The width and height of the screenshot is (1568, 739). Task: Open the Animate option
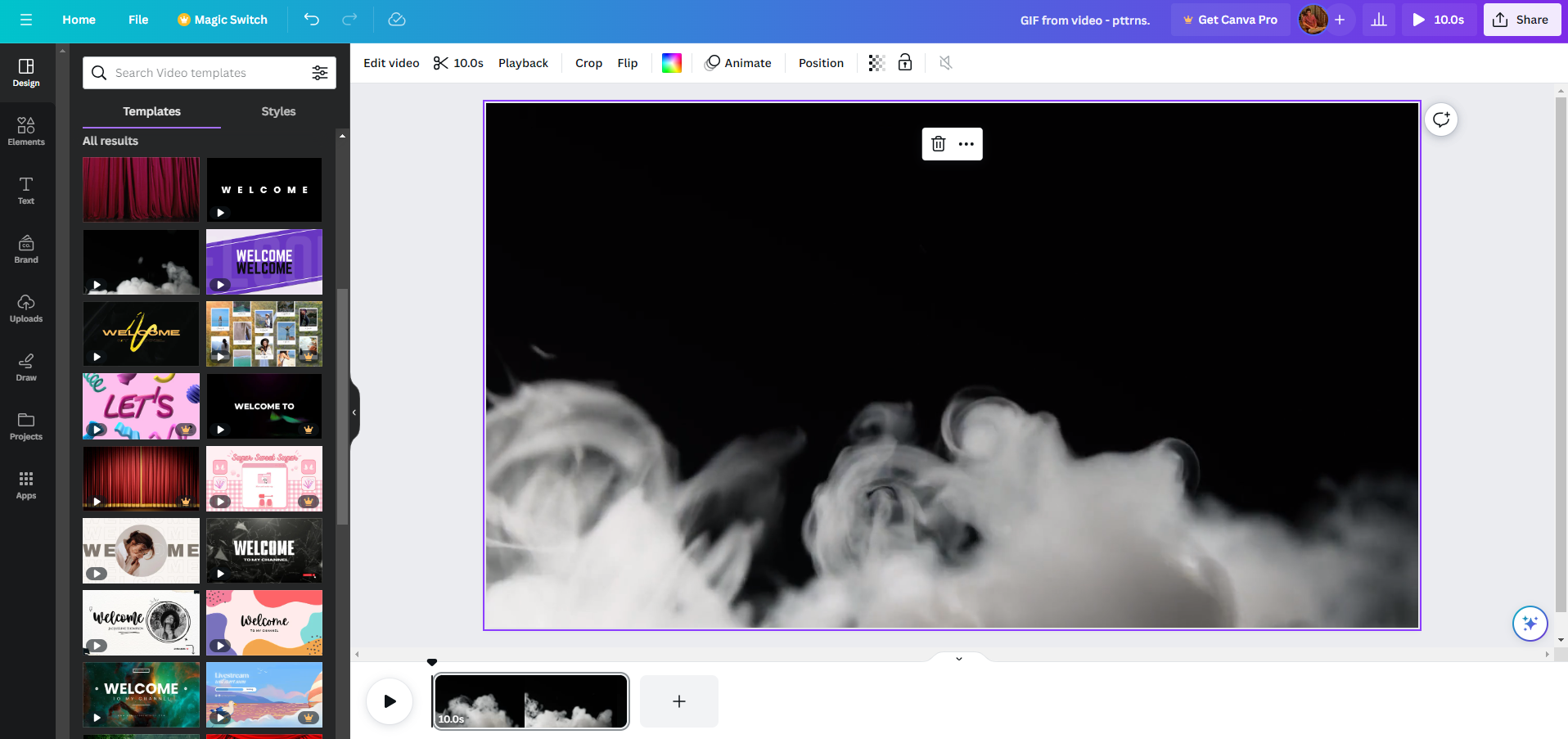pyautogui.click(x=738, y=63)
